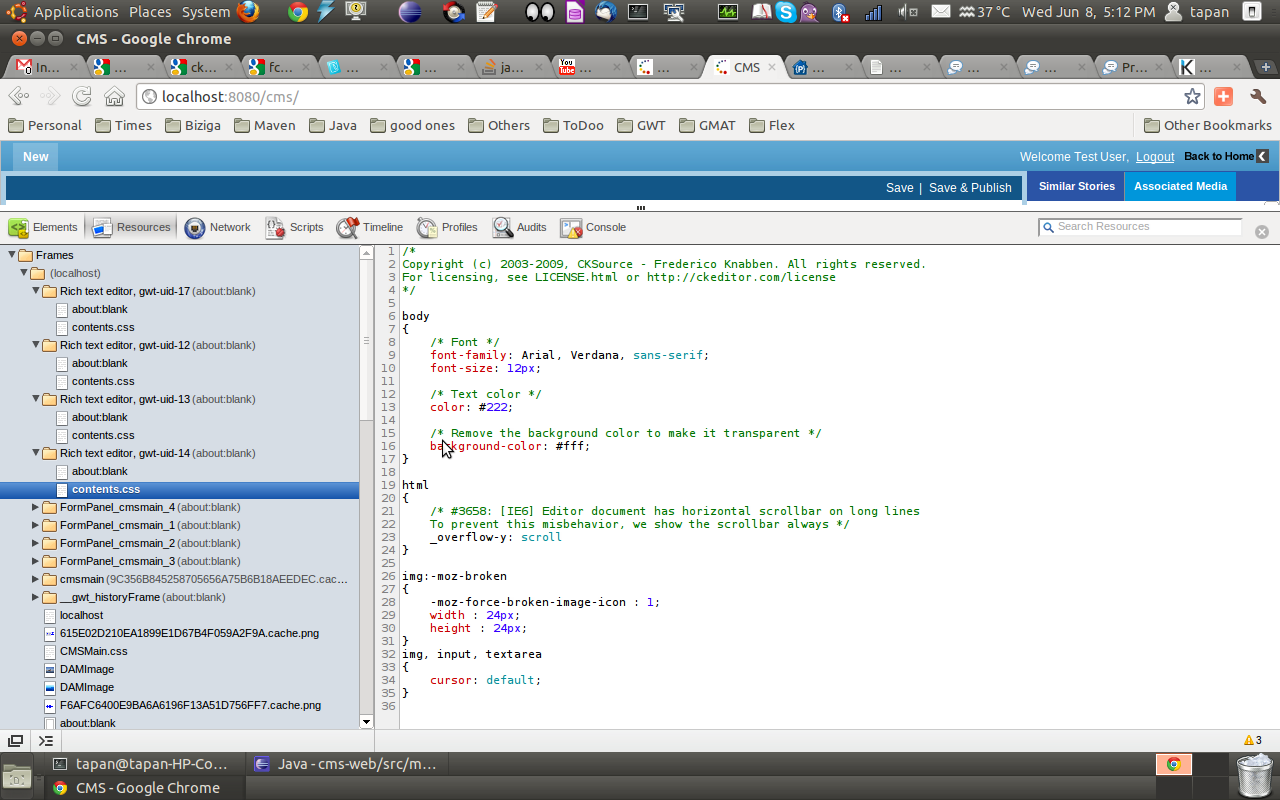
Task: Click the Chrome wrench settings icon
Action: click(1258, 97)
